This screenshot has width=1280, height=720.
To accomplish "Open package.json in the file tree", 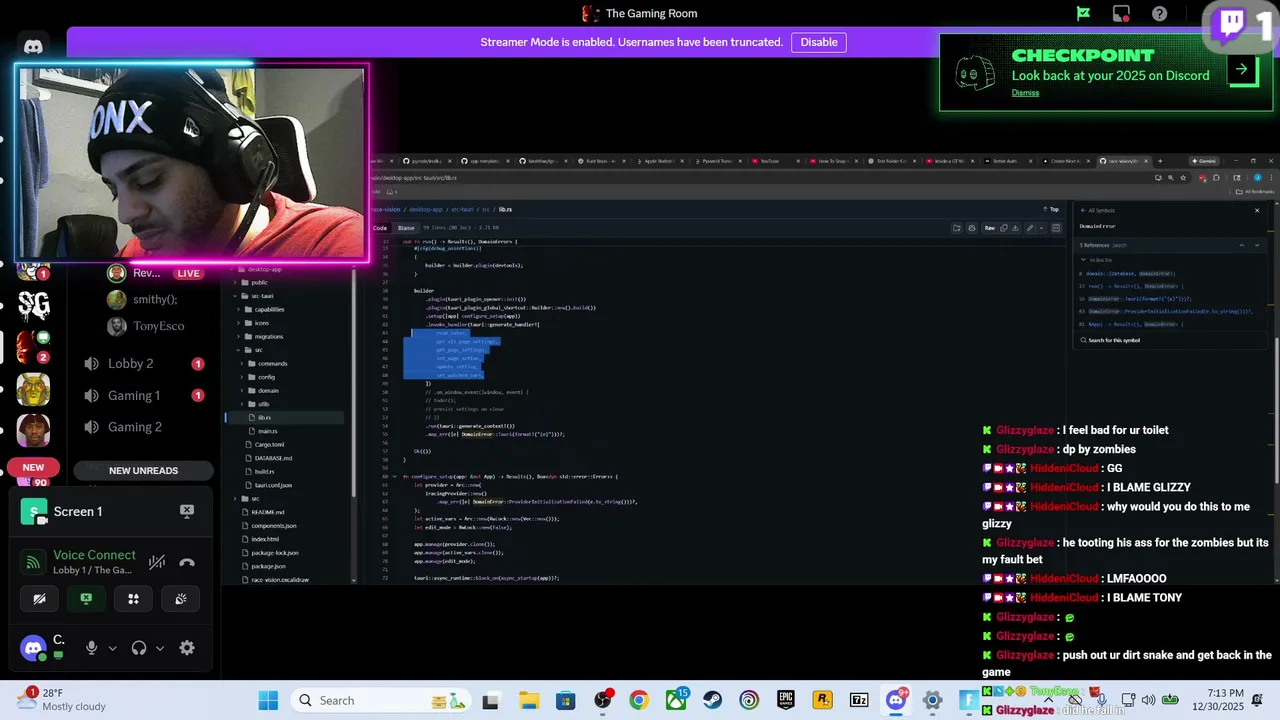I will click(268, 566).
